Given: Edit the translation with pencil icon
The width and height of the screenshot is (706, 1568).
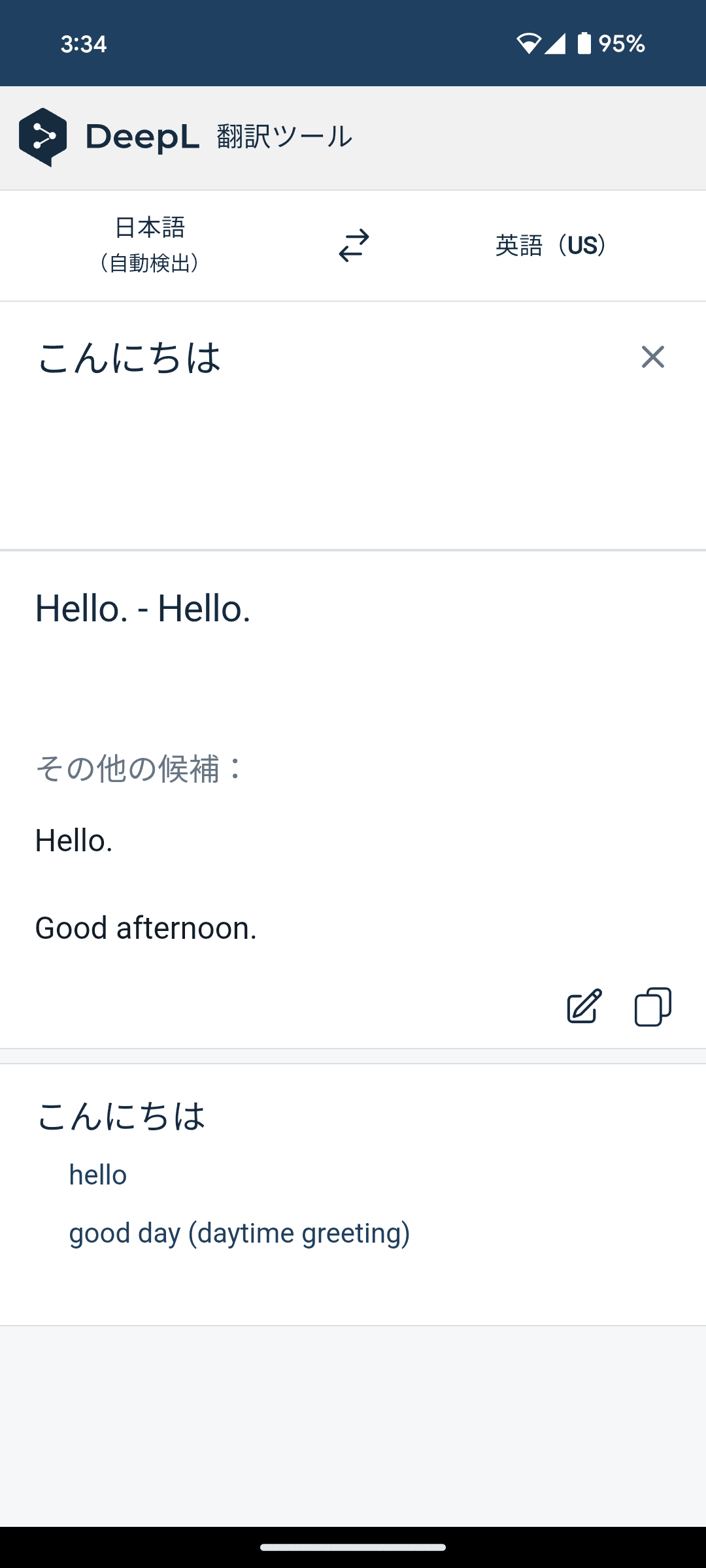Looking at the screenshot, I should [584, 1006].
